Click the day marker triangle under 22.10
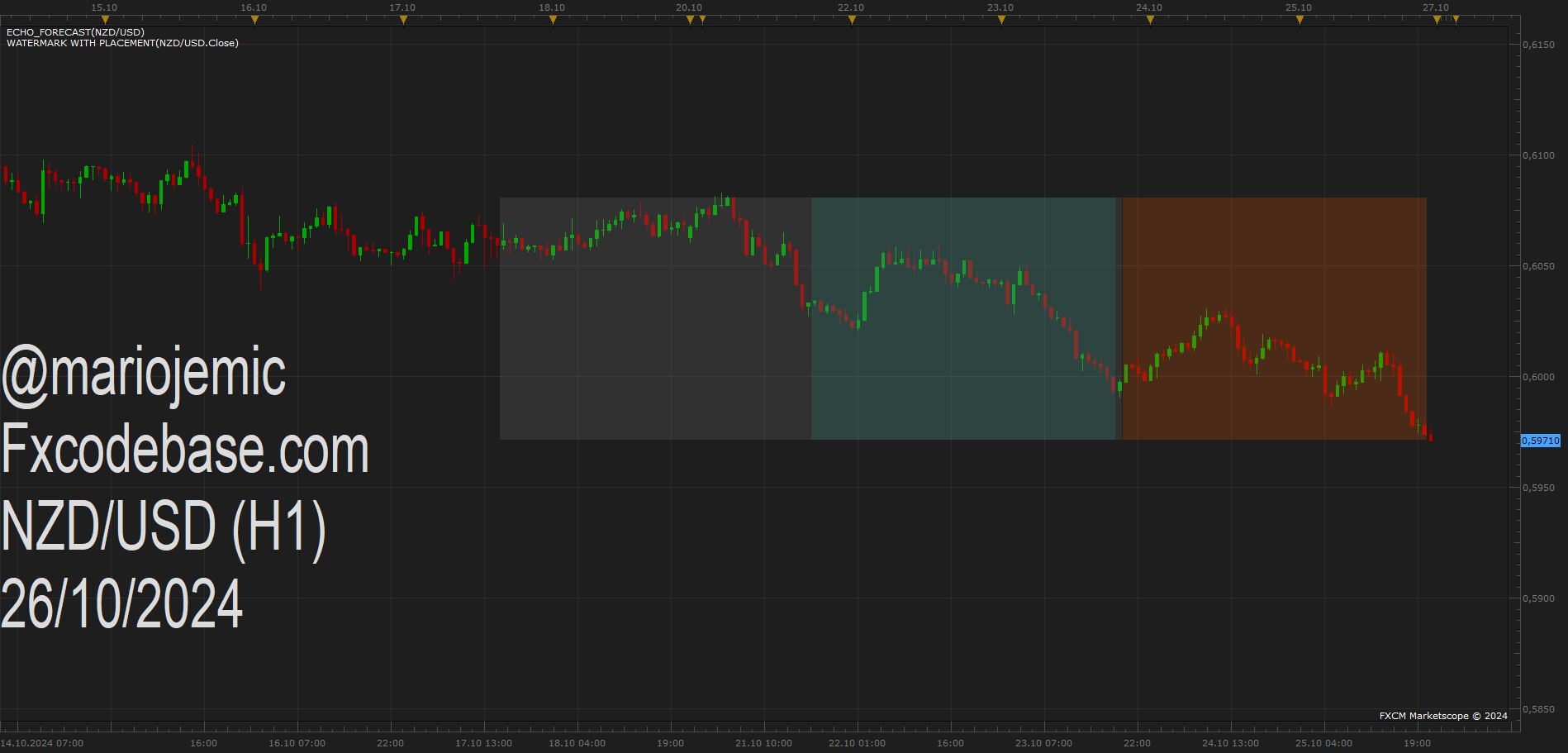 tap(852, 20)
